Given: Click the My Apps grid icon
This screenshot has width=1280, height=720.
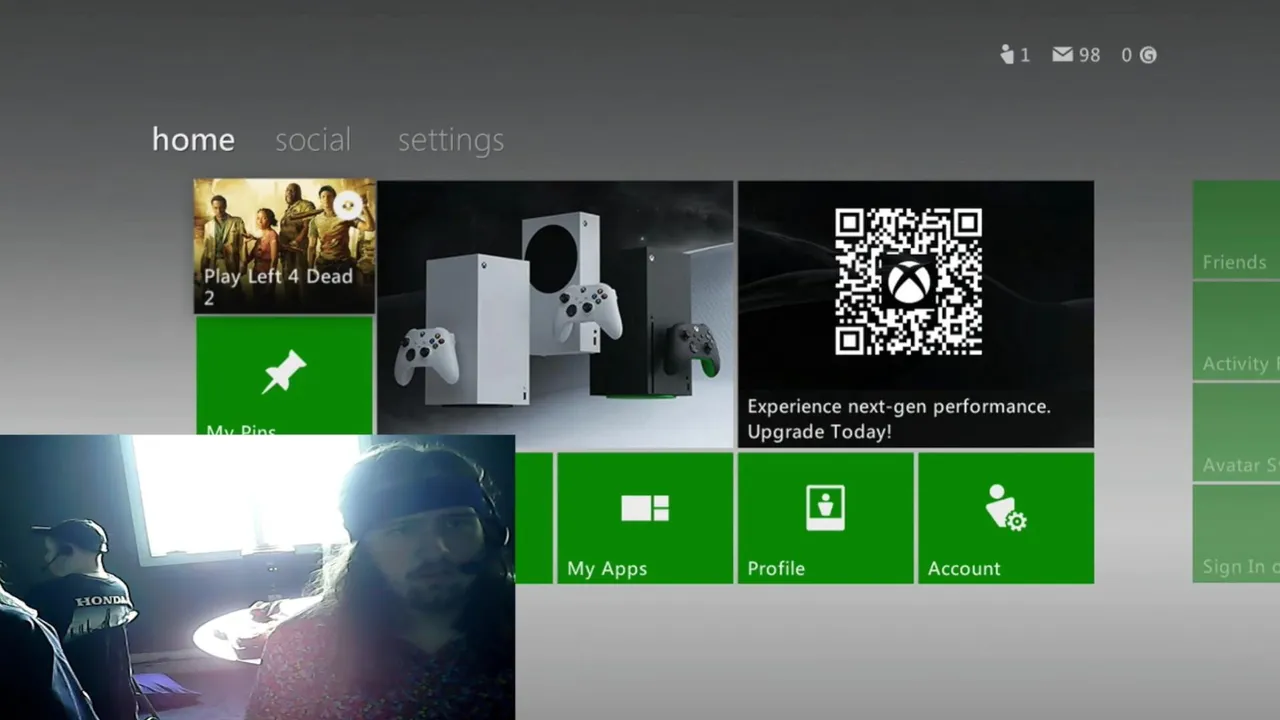Looking at the screenshot, I should tap(645, 508).
